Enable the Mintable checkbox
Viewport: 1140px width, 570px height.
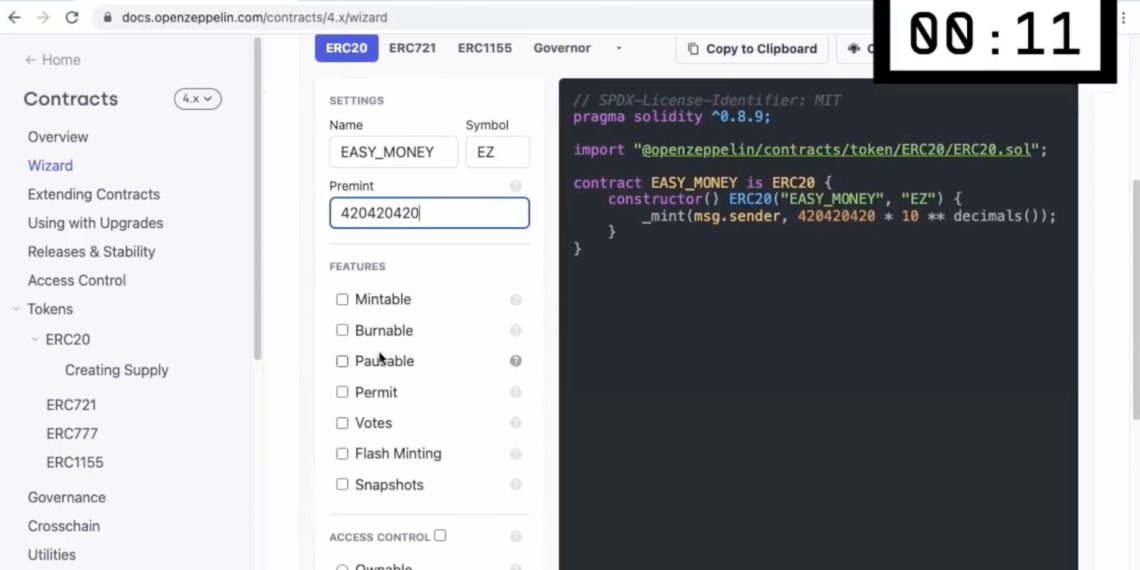pos(342,300)
